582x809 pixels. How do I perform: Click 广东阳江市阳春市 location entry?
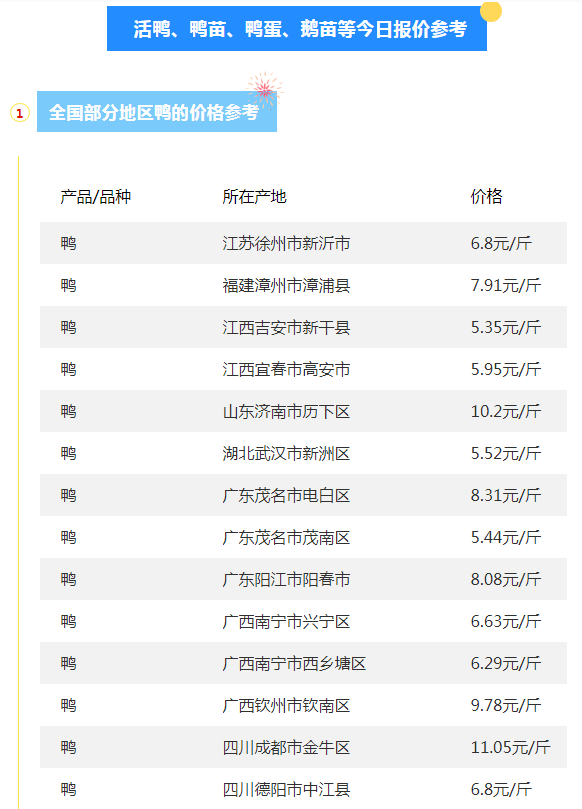tap(286, 579)
